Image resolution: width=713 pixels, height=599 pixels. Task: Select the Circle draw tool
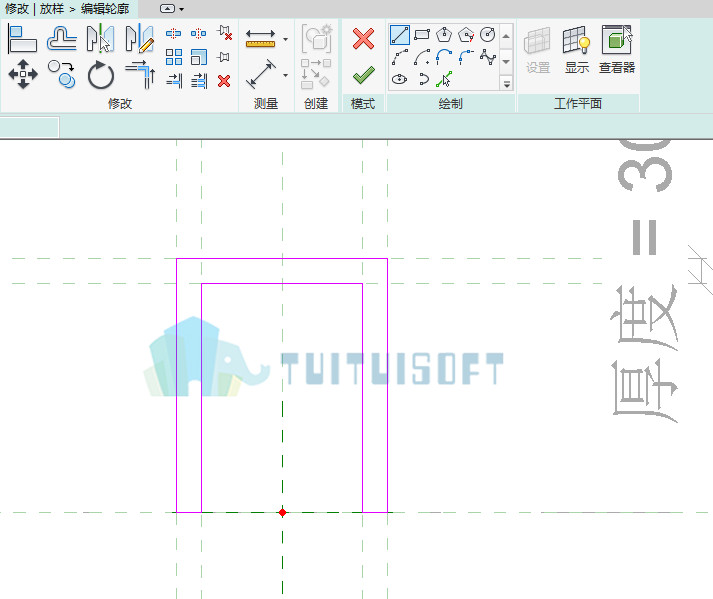[487, 35]
